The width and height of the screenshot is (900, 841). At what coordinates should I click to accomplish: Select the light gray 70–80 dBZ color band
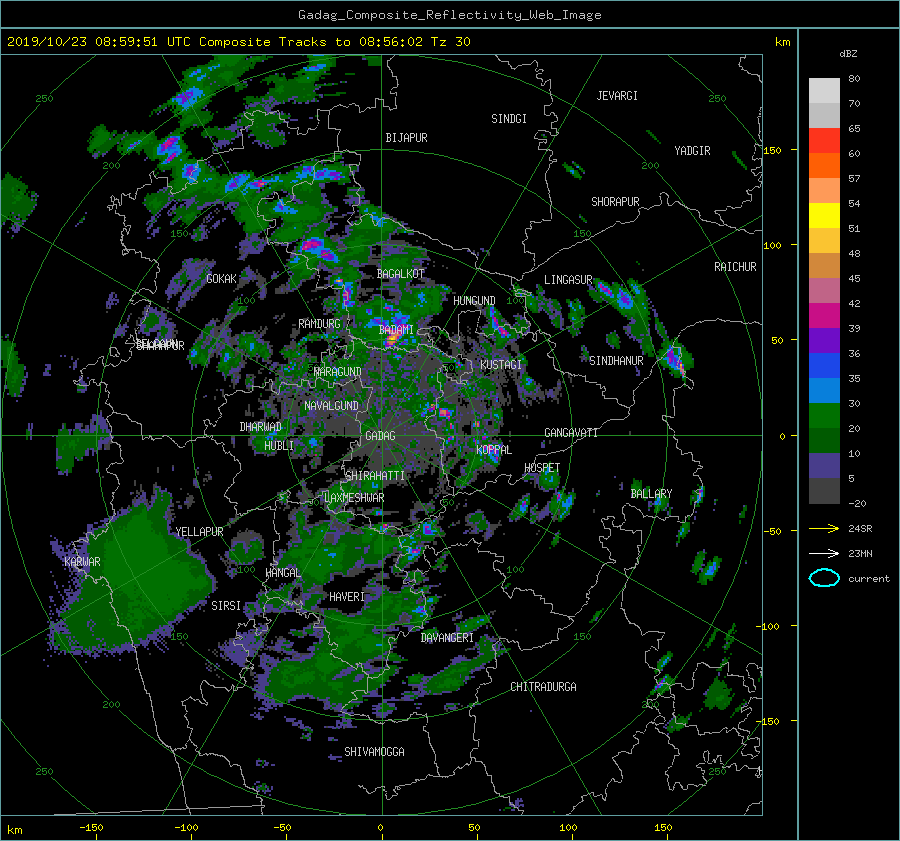pos(824,91)
